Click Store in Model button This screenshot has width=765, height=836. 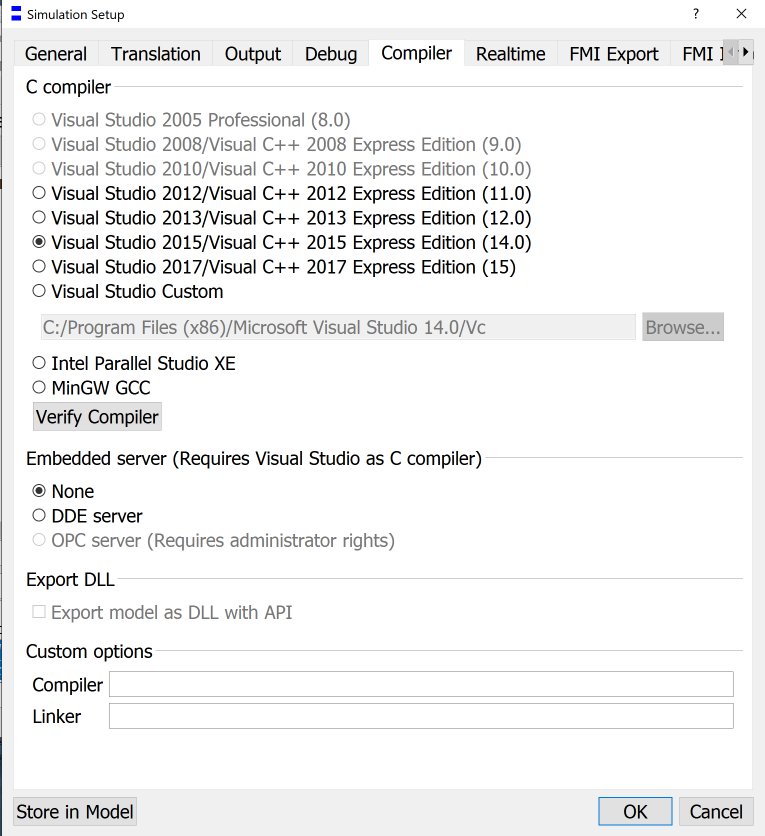coord(75,811)
